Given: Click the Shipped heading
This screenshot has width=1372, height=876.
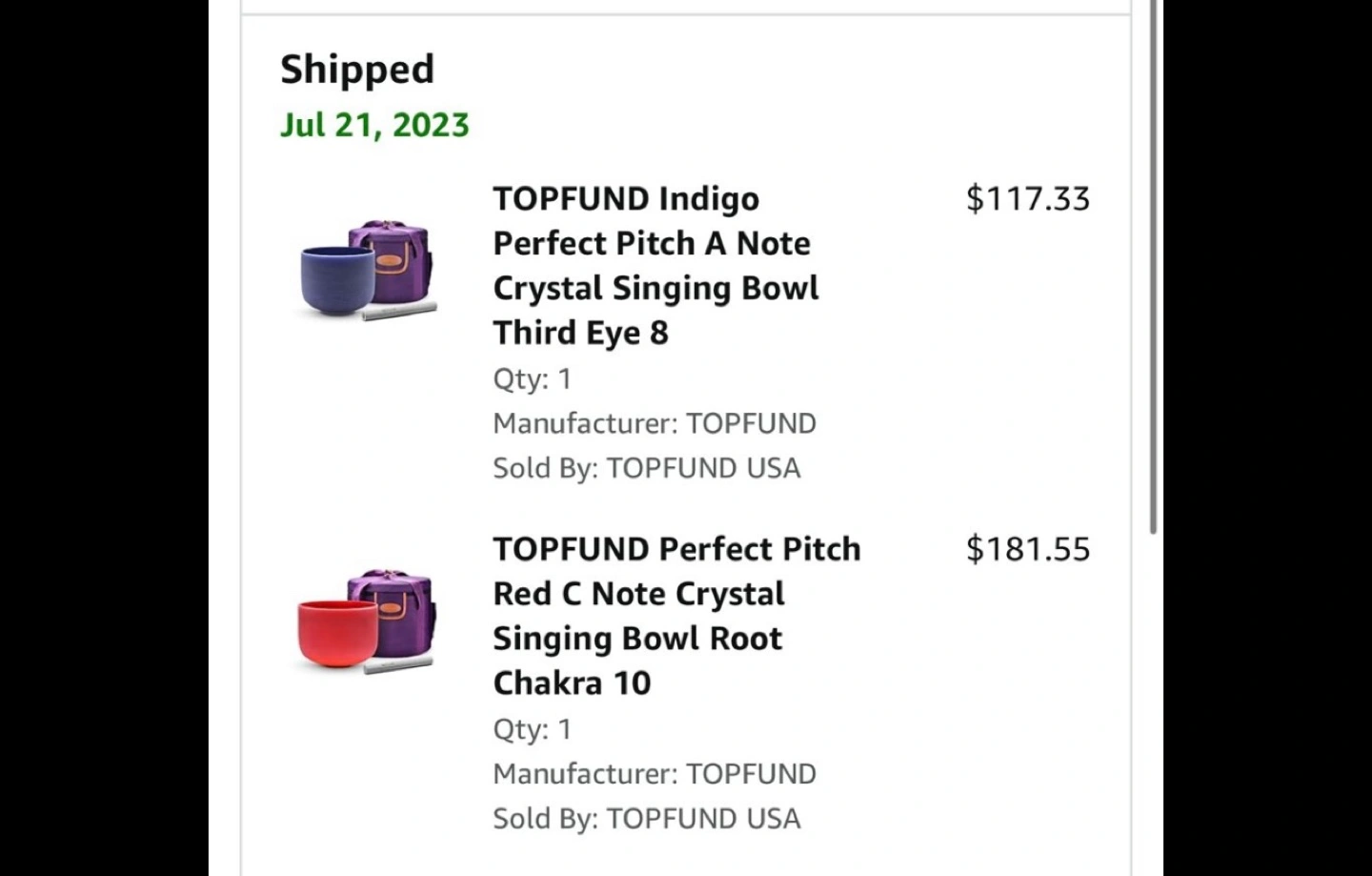Looking at the screenshot, I should pos(357,70).
